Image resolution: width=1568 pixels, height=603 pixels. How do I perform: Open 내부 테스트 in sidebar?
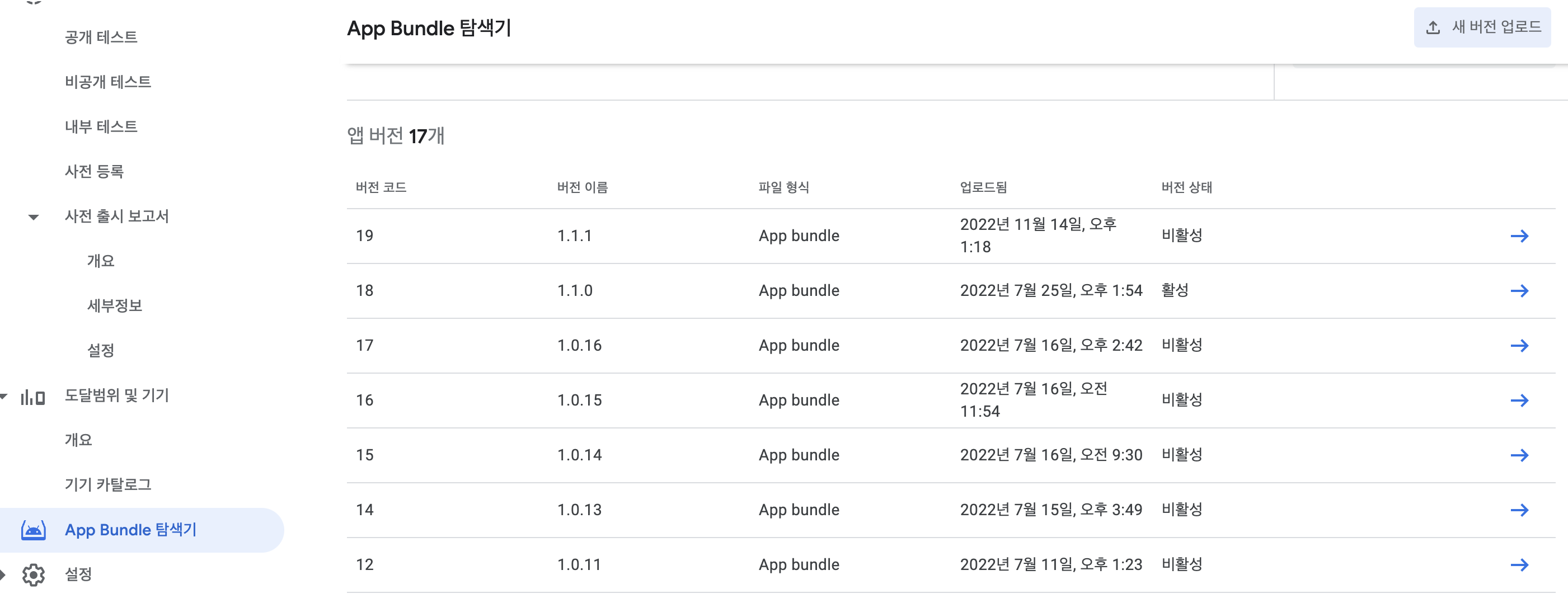click(101, 126)
